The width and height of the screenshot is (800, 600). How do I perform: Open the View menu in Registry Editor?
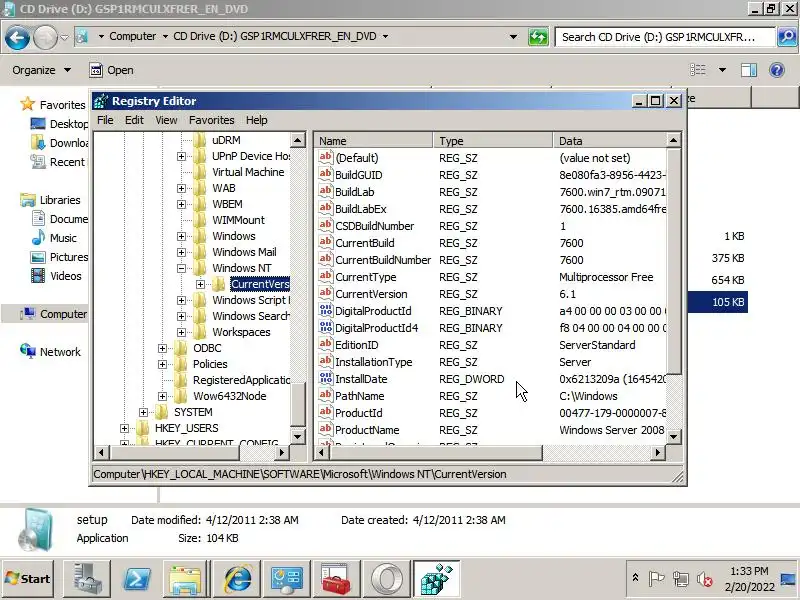click(x=166, y=120)
